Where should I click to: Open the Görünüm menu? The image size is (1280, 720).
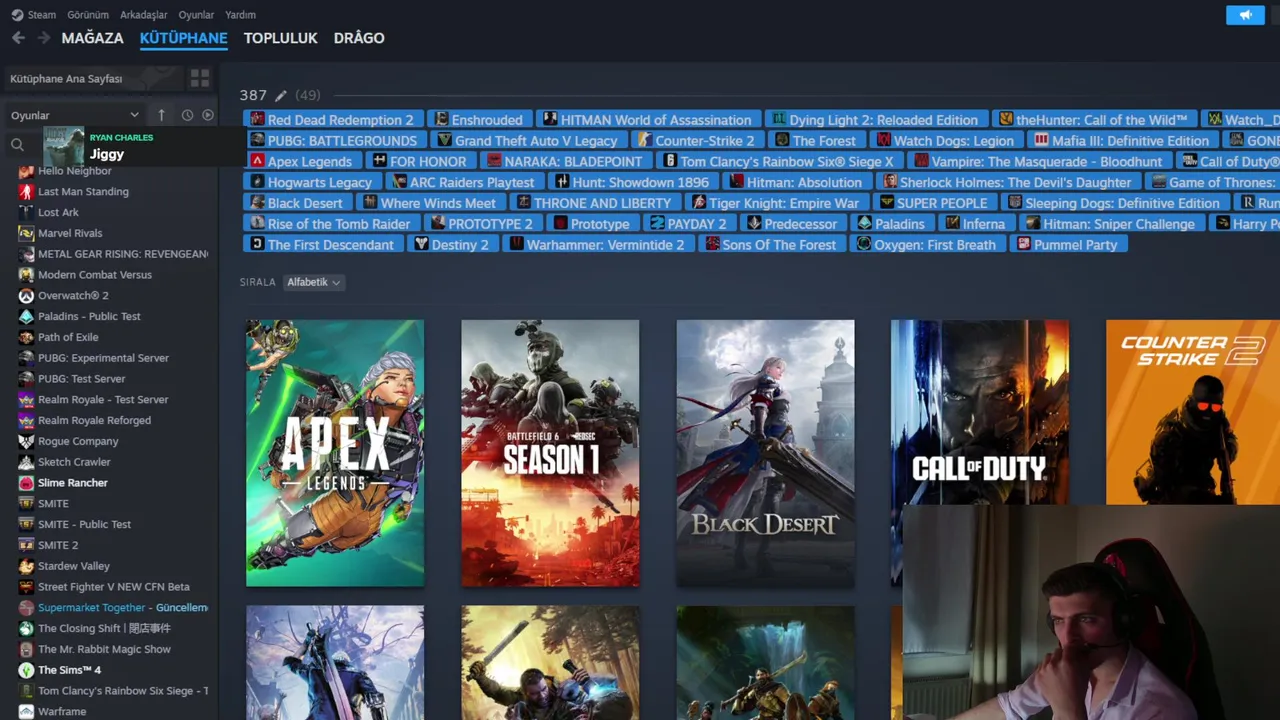pyautogui.click(x=88, y=15)
